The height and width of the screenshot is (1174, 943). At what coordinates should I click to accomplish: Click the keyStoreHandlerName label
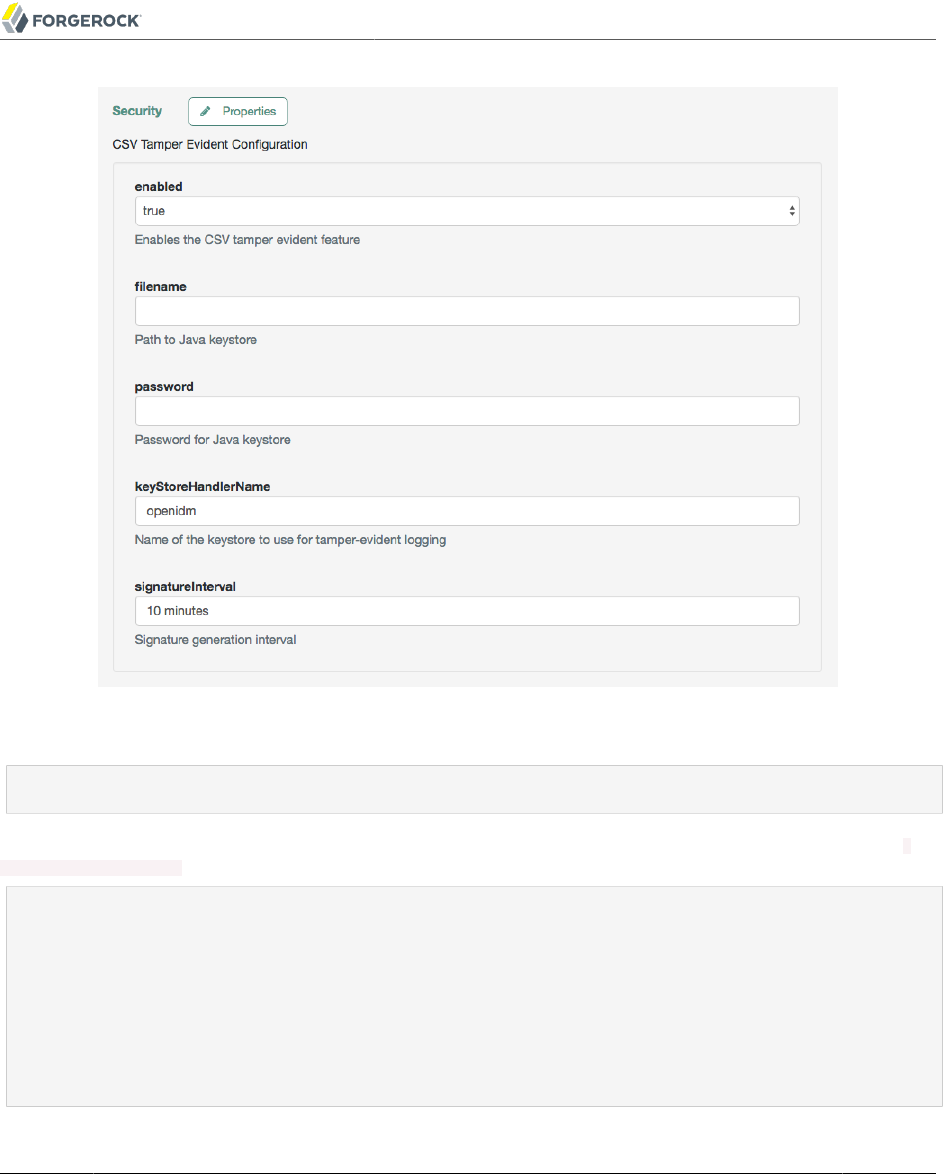coord(203,487)
